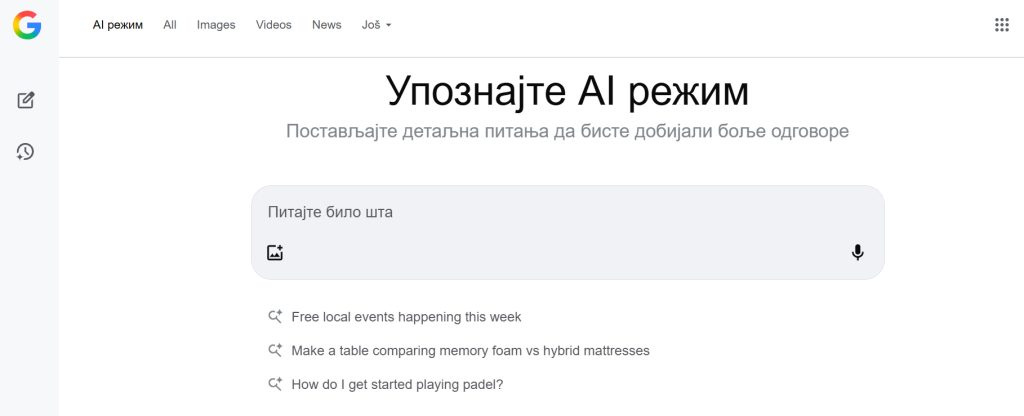Click the Упознајте AI режим heading
The width and height of the screenshot is (1024, 416).
(568, 91)
